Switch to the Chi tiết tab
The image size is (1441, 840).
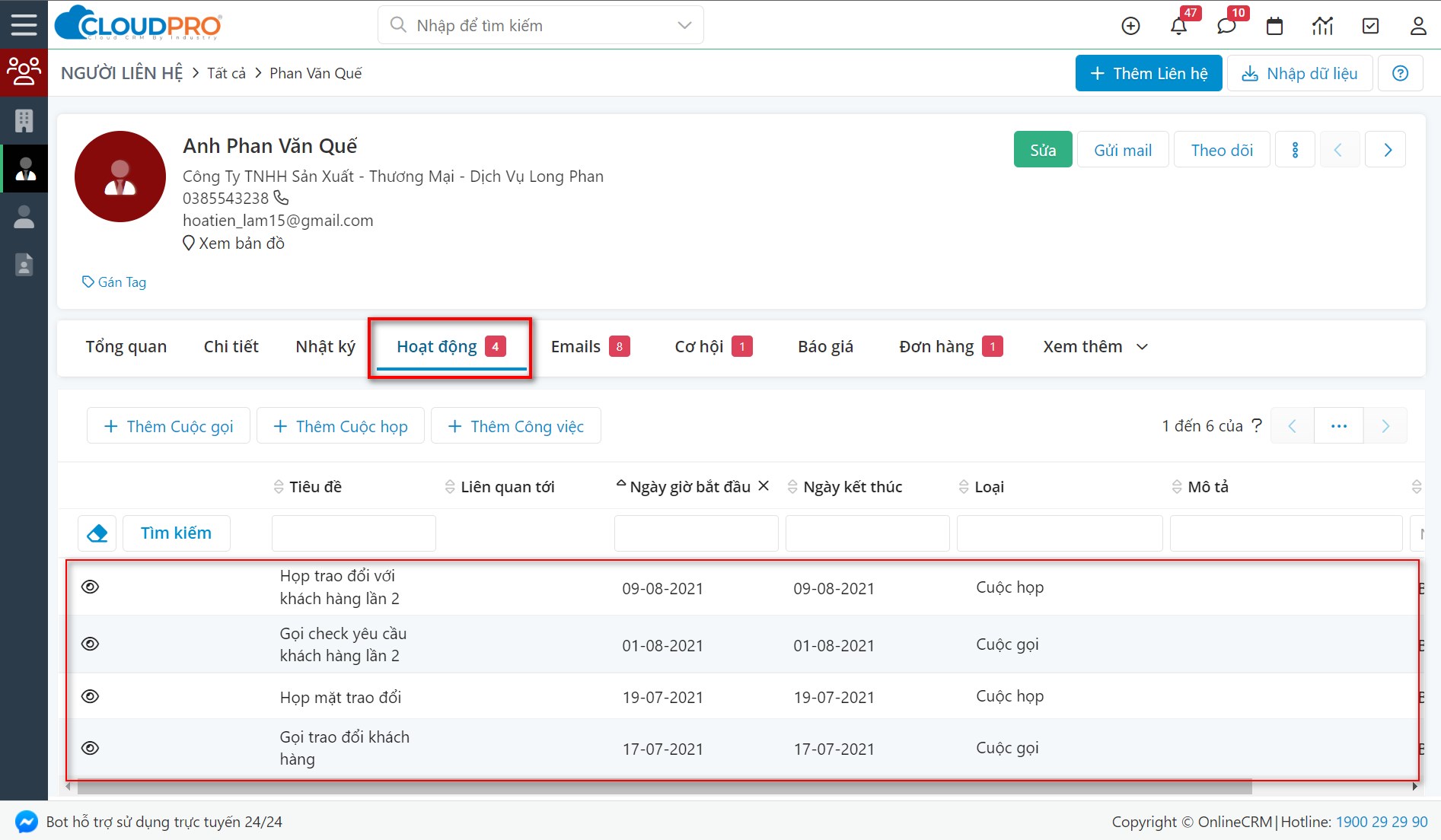point(231,347)
